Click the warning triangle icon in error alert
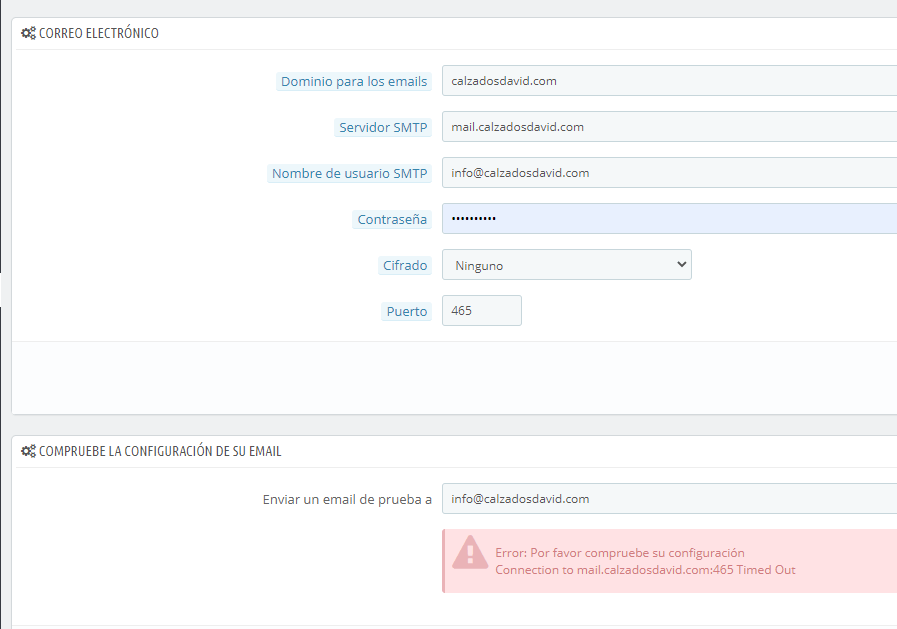This screenshot has height=629, width=897. [470, 552]
